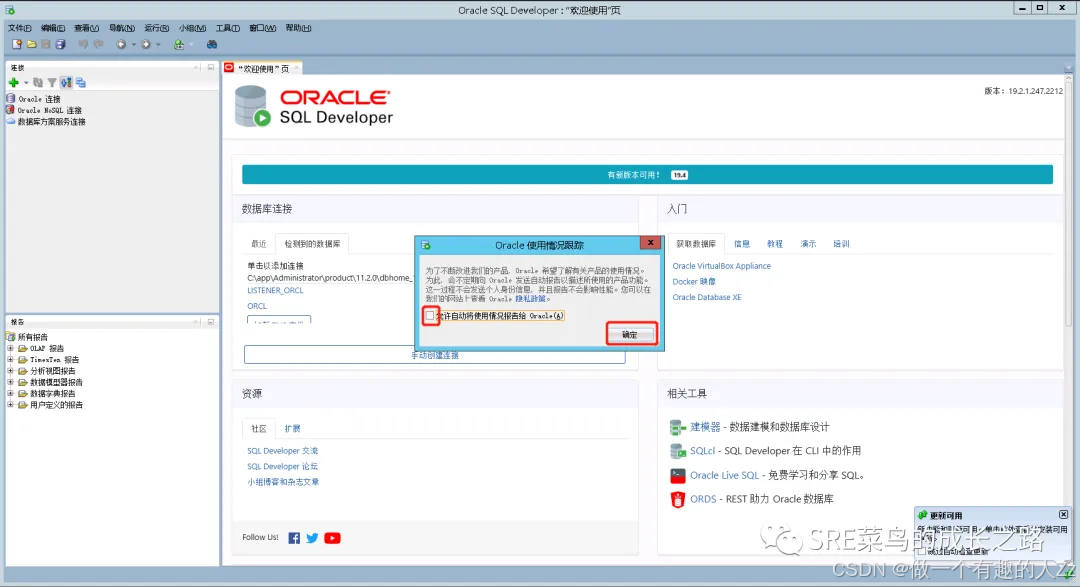Click the Save All toolbar icon
The width and height of the screenshot is (1080, 587).
coord(61,44)
